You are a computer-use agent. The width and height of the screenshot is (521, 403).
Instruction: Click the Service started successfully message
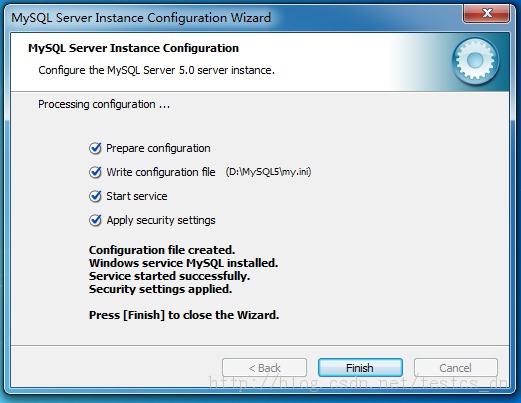(x=169, y=276)
